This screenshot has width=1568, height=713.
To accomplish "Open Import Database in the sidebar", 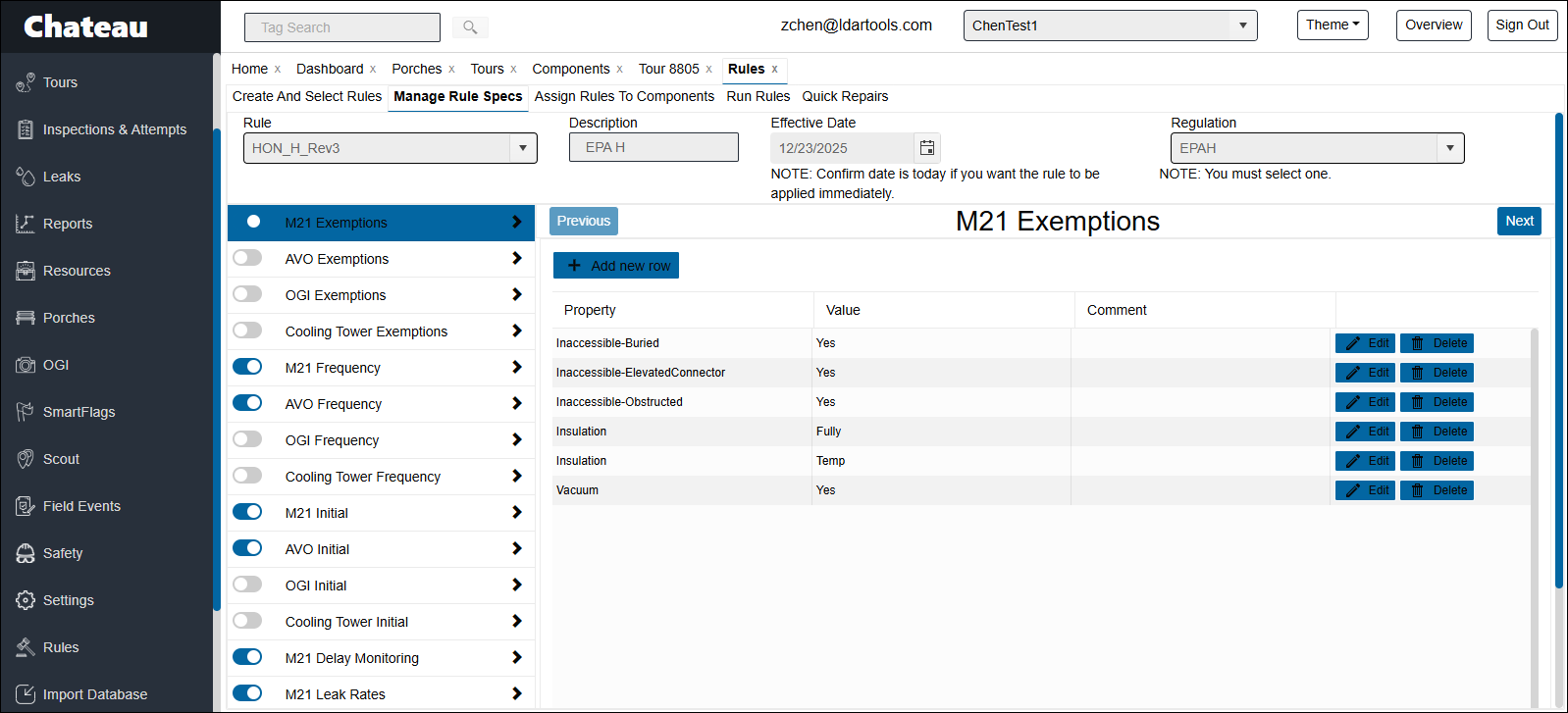I will [x=94, y=694].
